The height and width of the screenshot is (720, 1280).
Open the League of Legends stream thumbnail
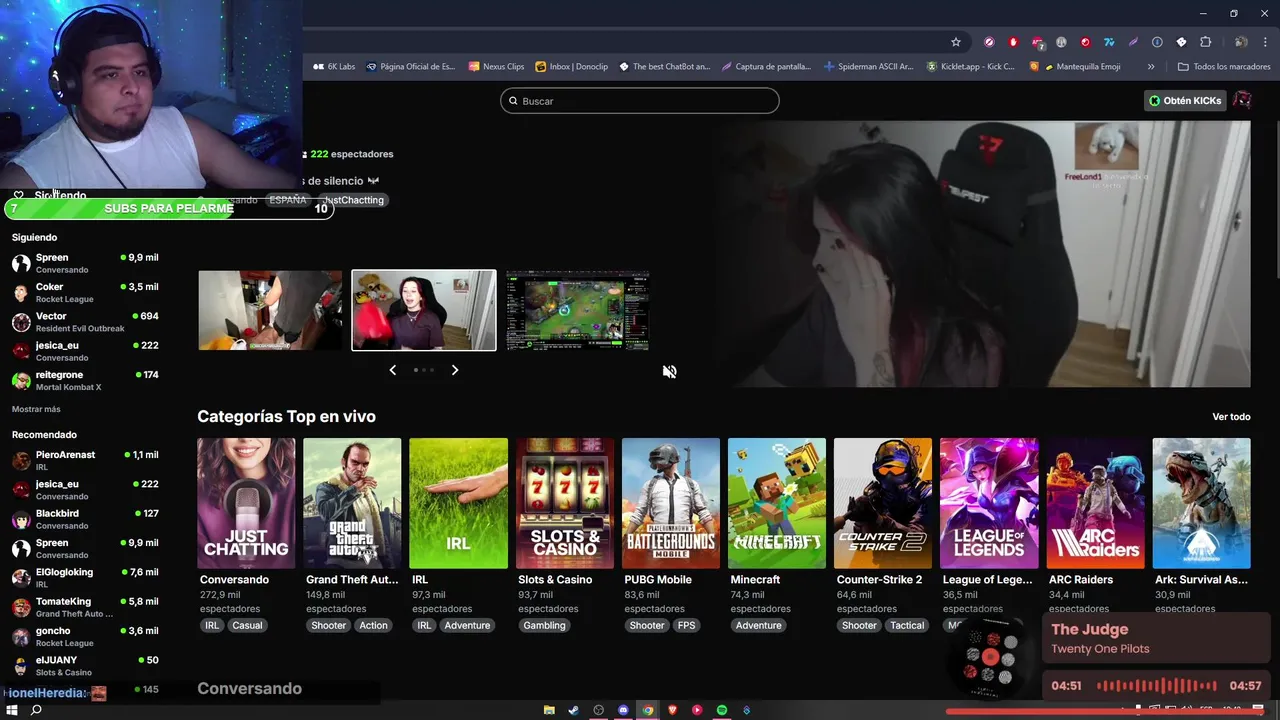[578, 310]
